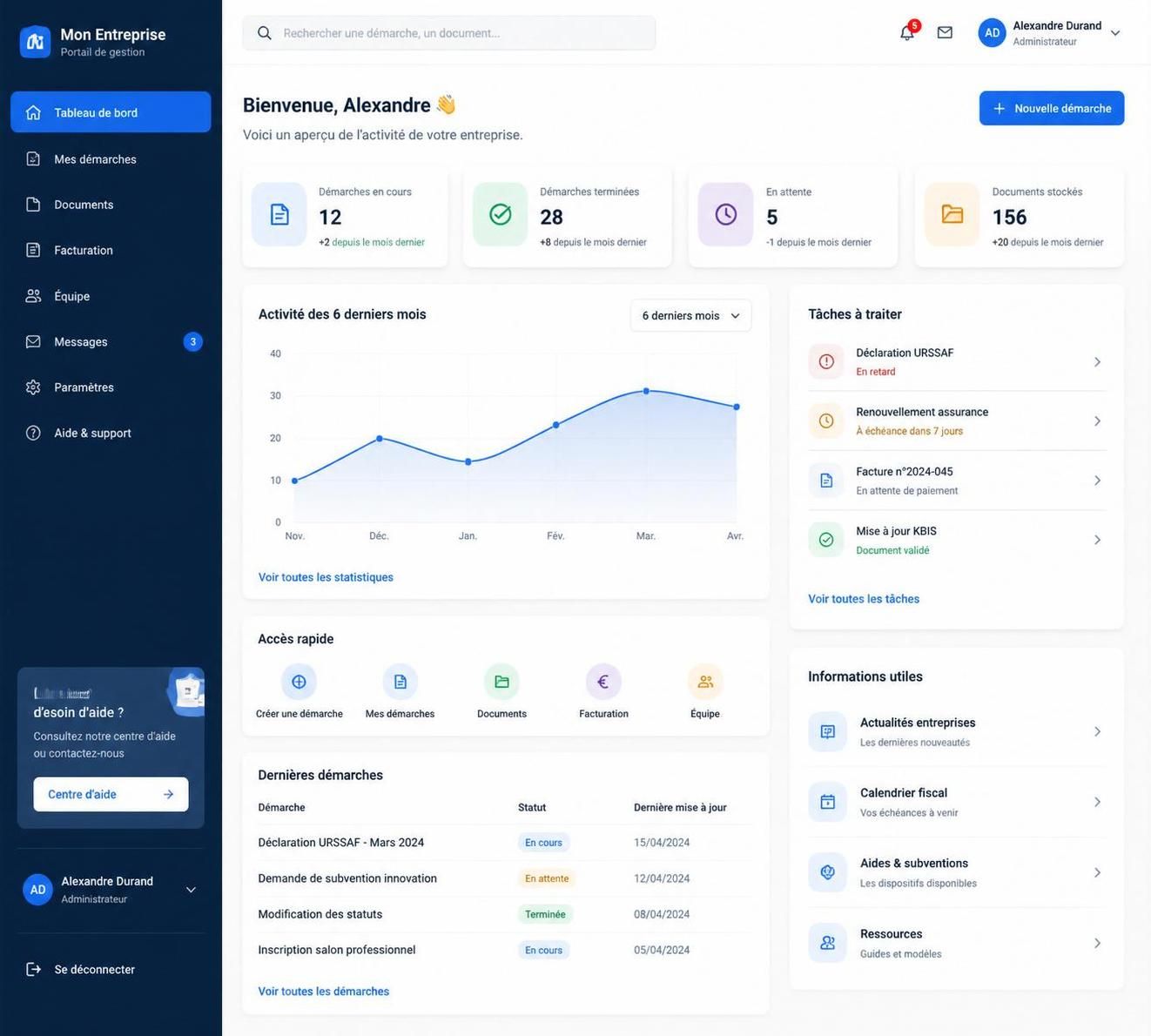Open Paramètres in the sidebar
This screenshot has height=1036, width=1151.
111,387
